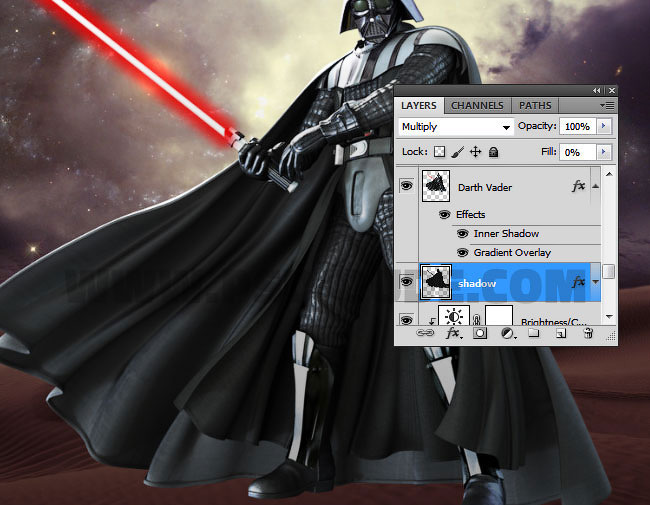Collapse the panel with double-arrow icon

pyautogui.click(x=597, y=90)
